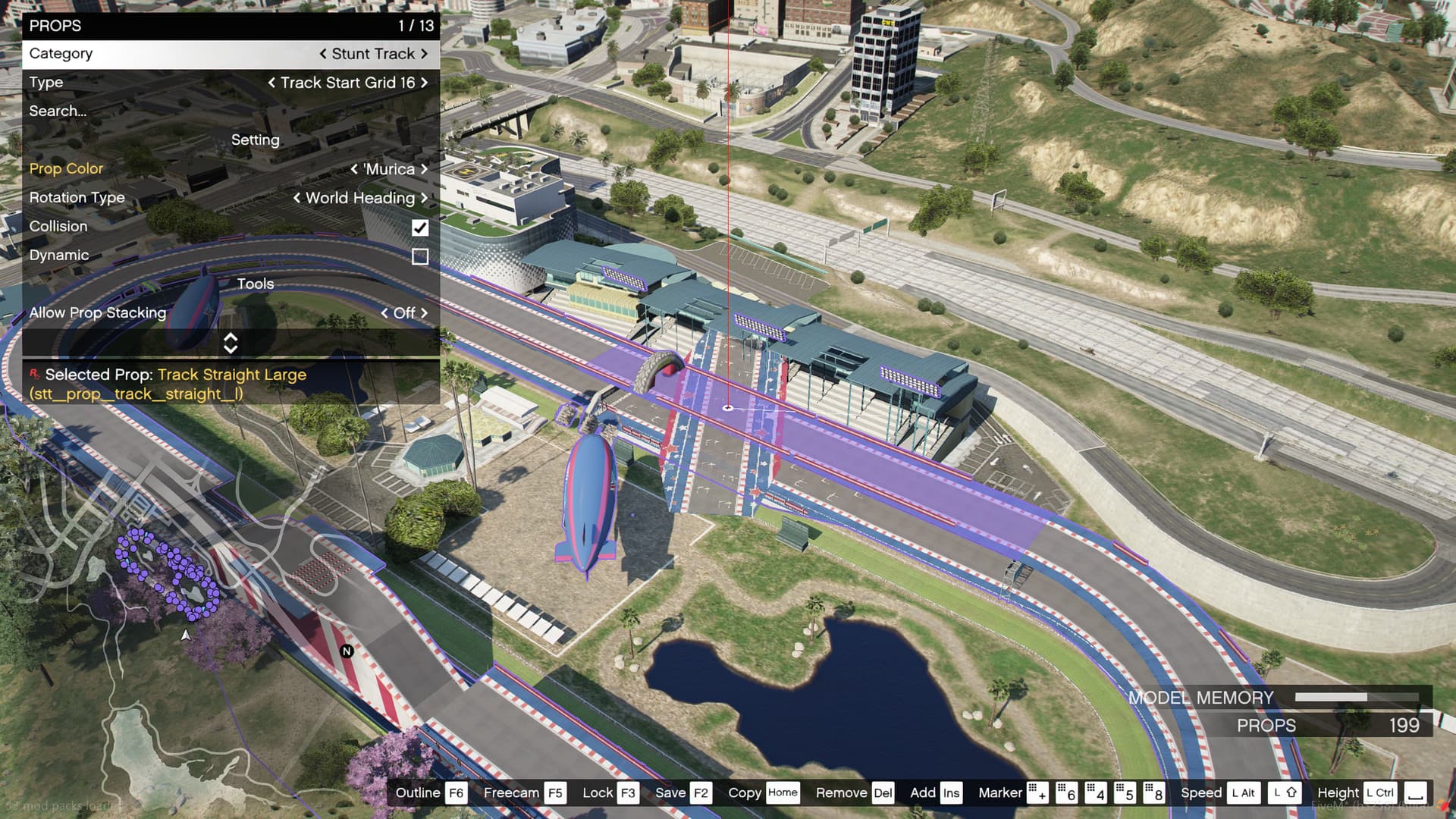Toggle the Collision checkbox
The image size is (1456, 819).
tap(419, 227)
